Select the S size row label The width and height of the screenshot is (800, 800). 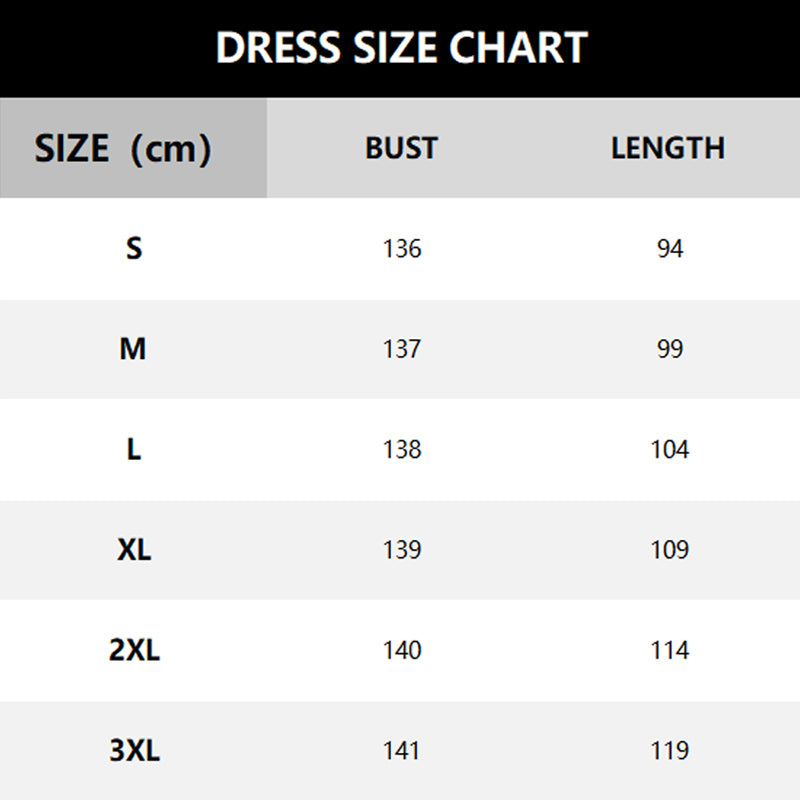click(134, 248)
